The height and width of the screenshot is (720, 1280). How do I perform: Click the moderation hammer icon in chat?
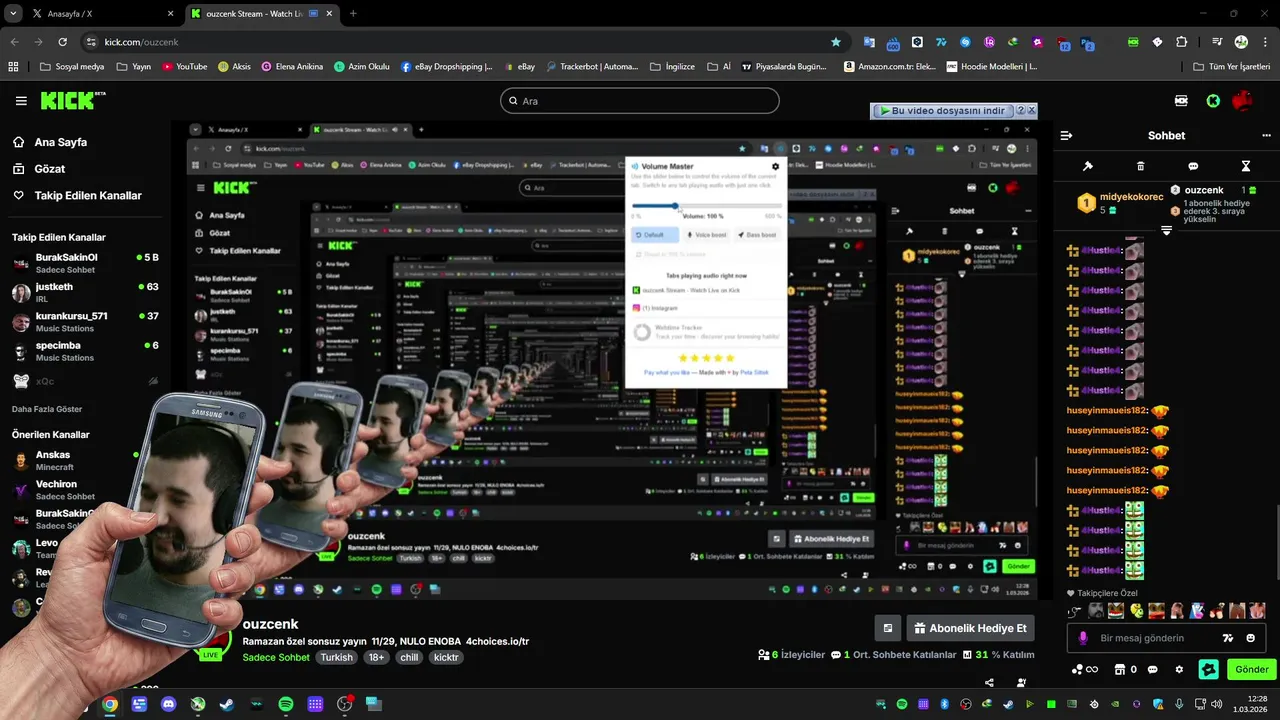click(1088, 166)
